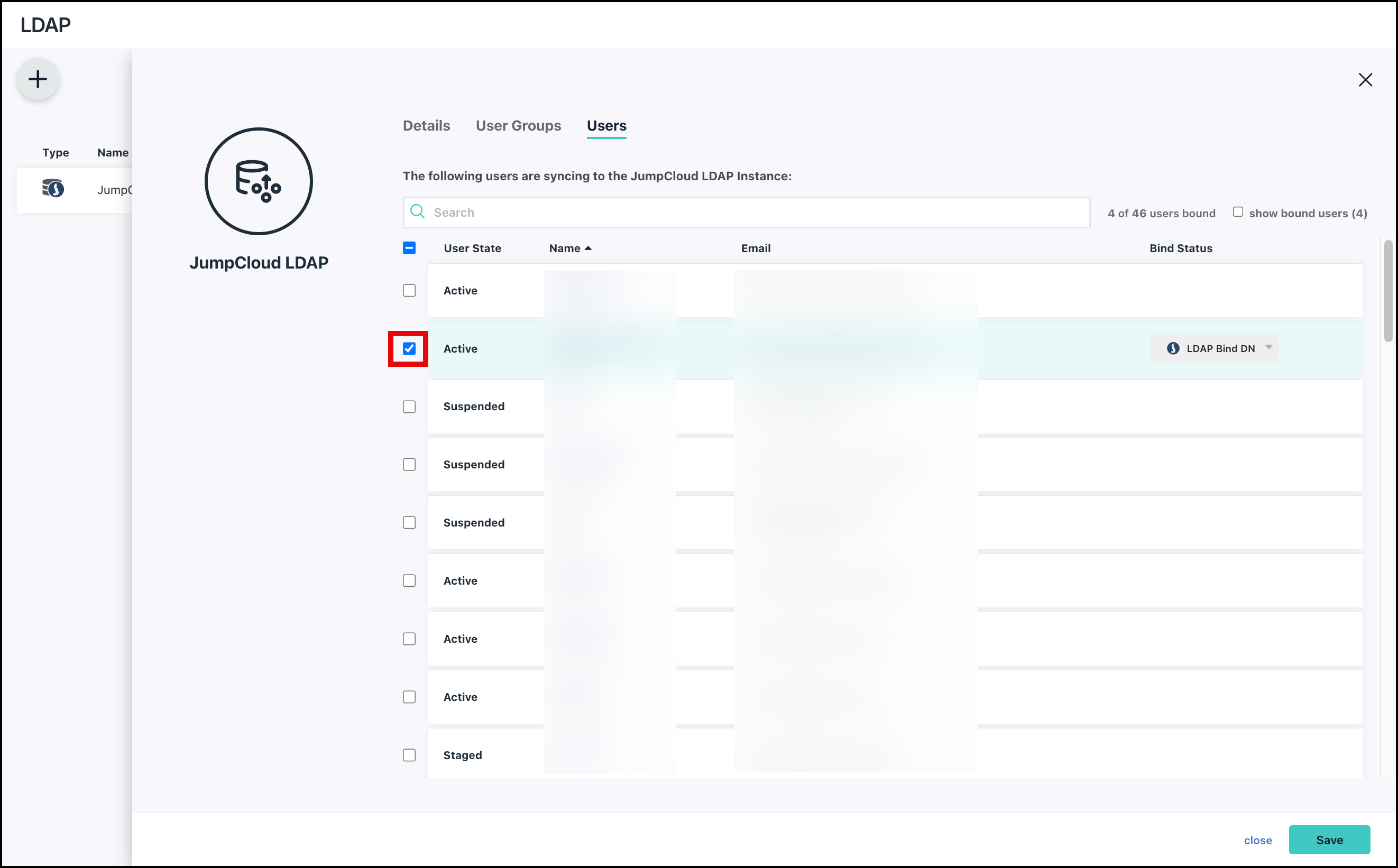Screen dimensions: 1398x868
Task: Click the JumpCloud icon inside the LDAP Bind DN button
Action: 1173,348
